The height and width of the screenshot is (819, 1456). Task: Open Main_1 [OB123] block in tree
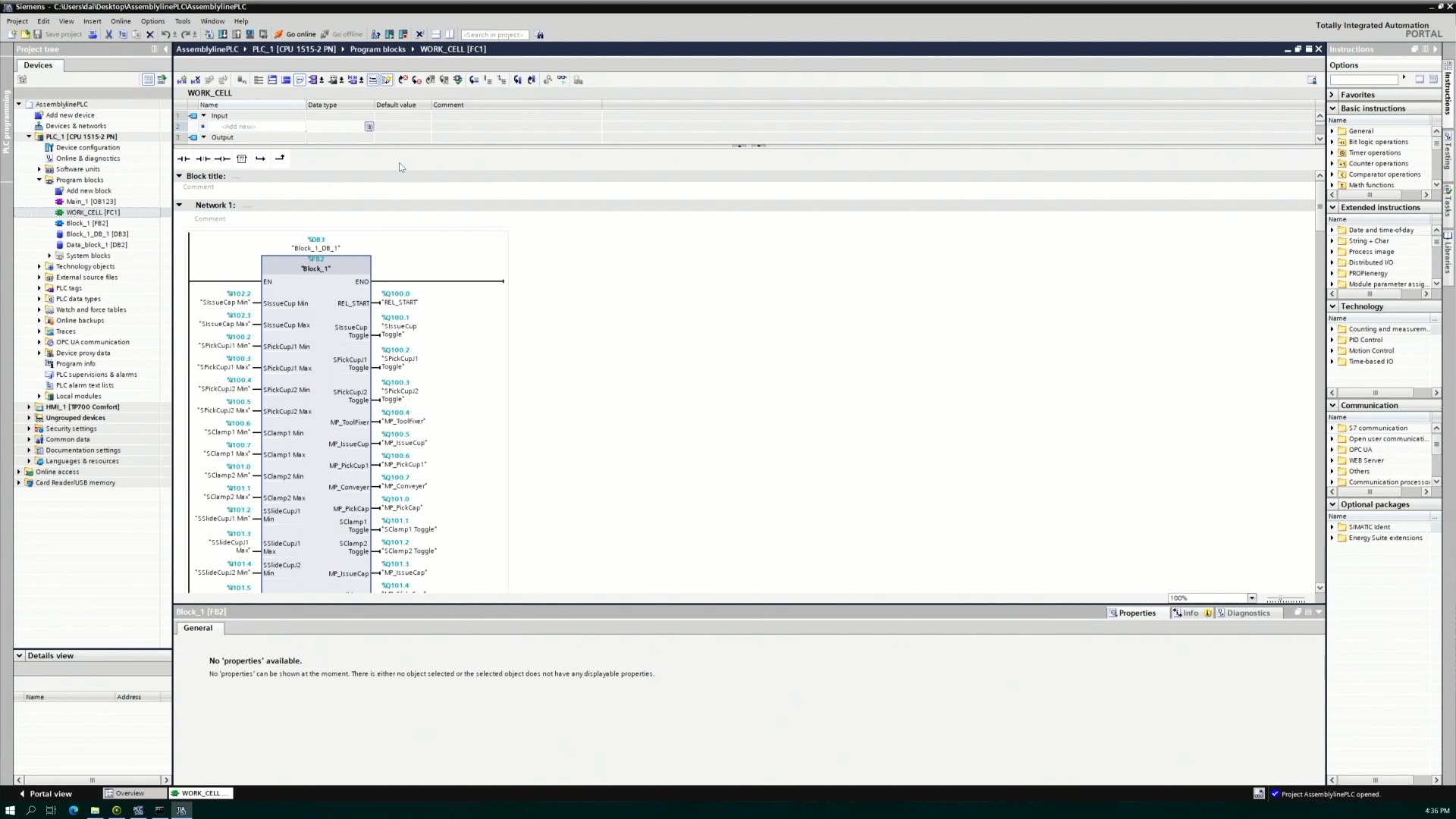90,202
